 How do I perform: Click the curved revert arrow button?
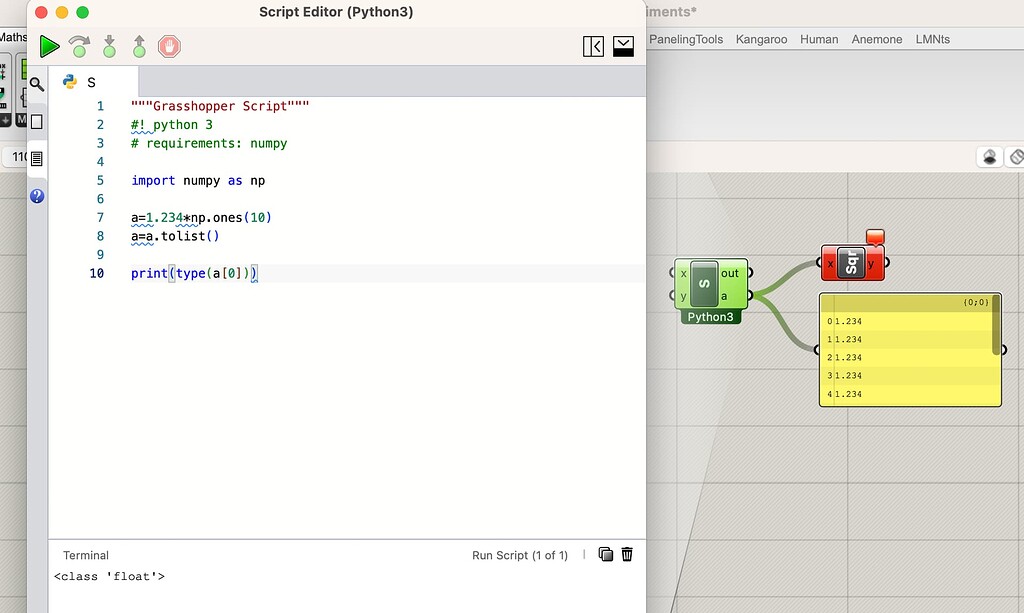pyautogui.click(x=78, y=46)
